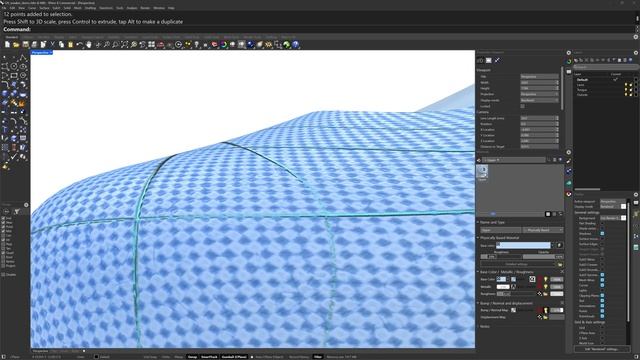Click the New file icon in toolbar

[7, 44]
